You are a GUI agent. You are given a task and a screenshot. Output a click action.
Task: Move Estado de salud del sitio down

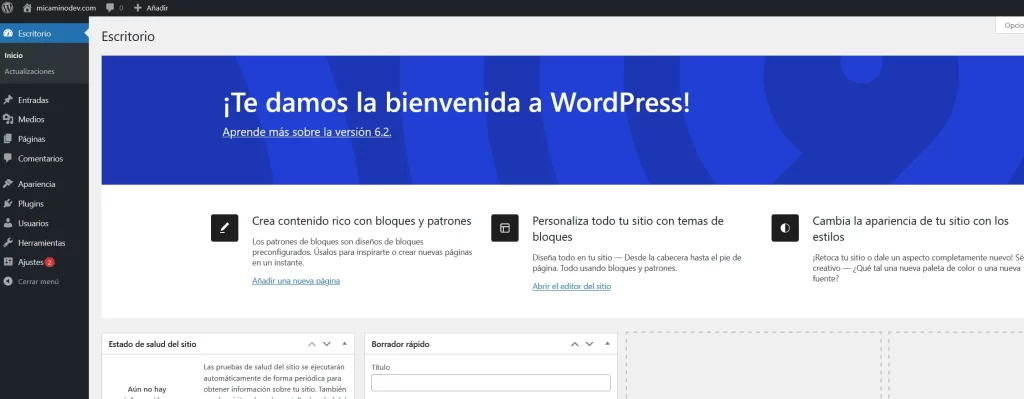(327, 344)
